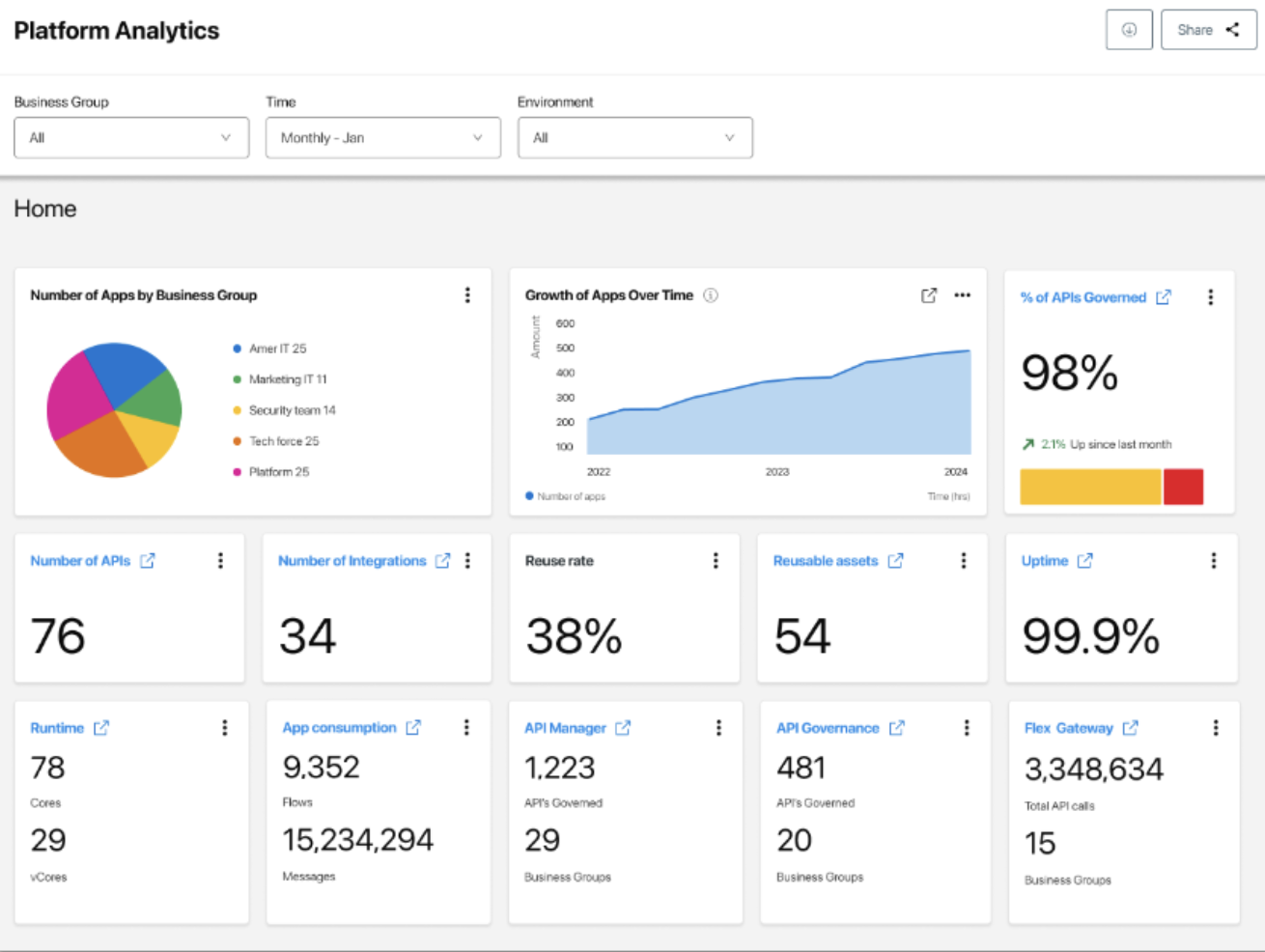
Task: Click external link icon beside Uptime
Action: (1085, 561)
